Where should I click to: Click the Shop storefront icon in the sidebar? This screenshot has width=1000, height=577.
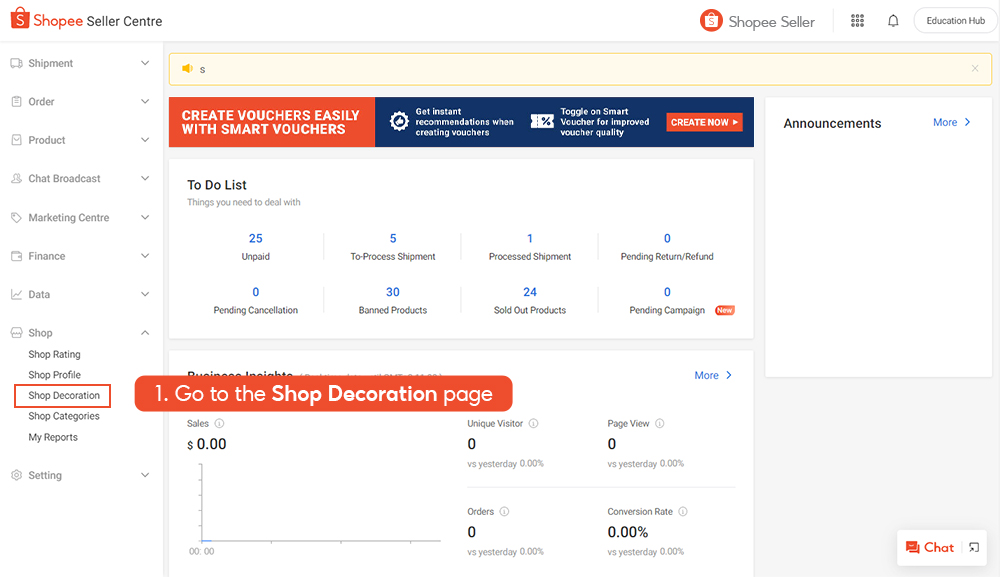point(17,333)
